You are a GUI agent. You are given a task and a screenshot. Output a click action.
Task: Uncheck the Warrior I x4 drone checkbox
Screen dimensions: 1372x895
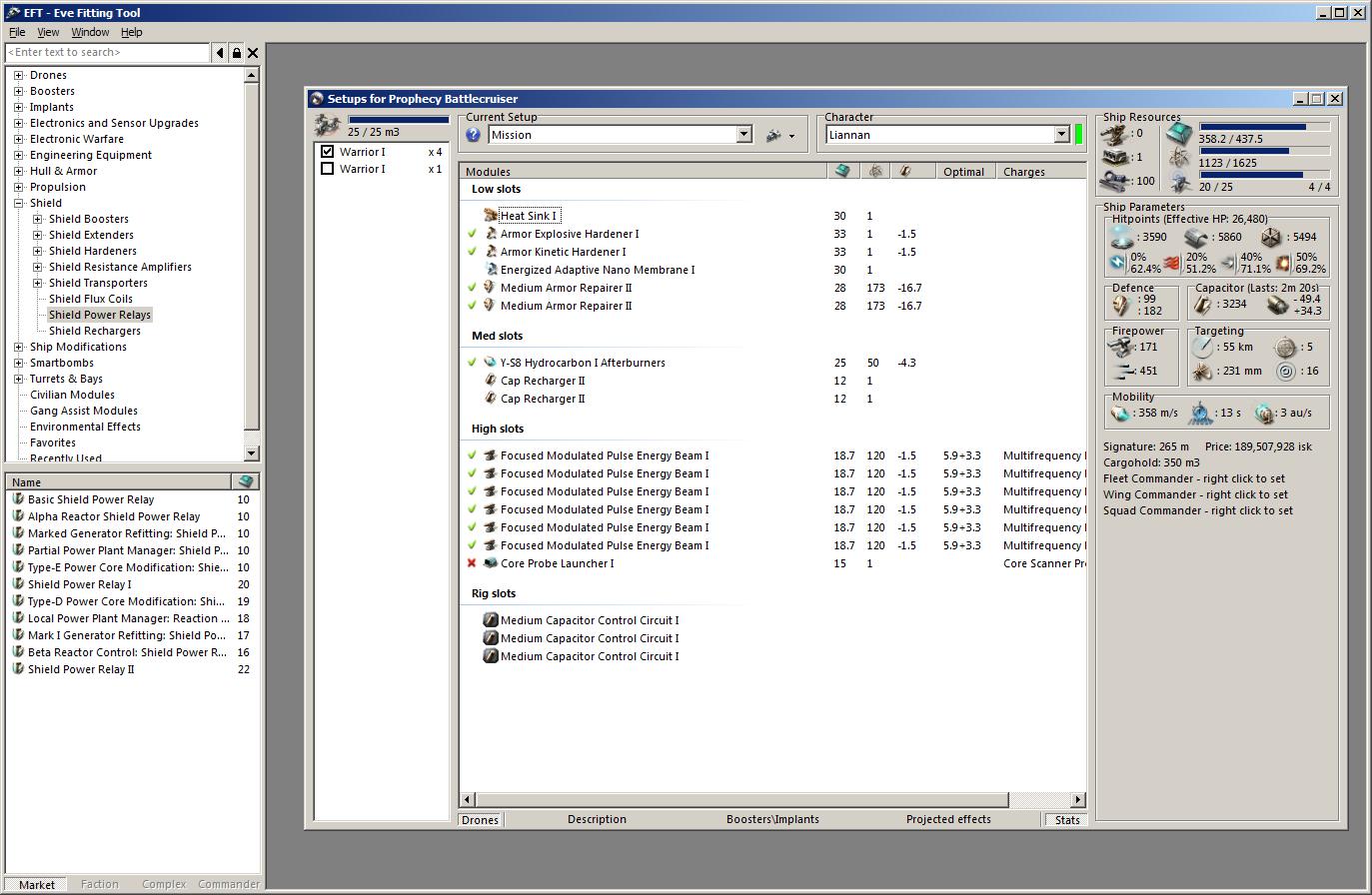(327, 152)
